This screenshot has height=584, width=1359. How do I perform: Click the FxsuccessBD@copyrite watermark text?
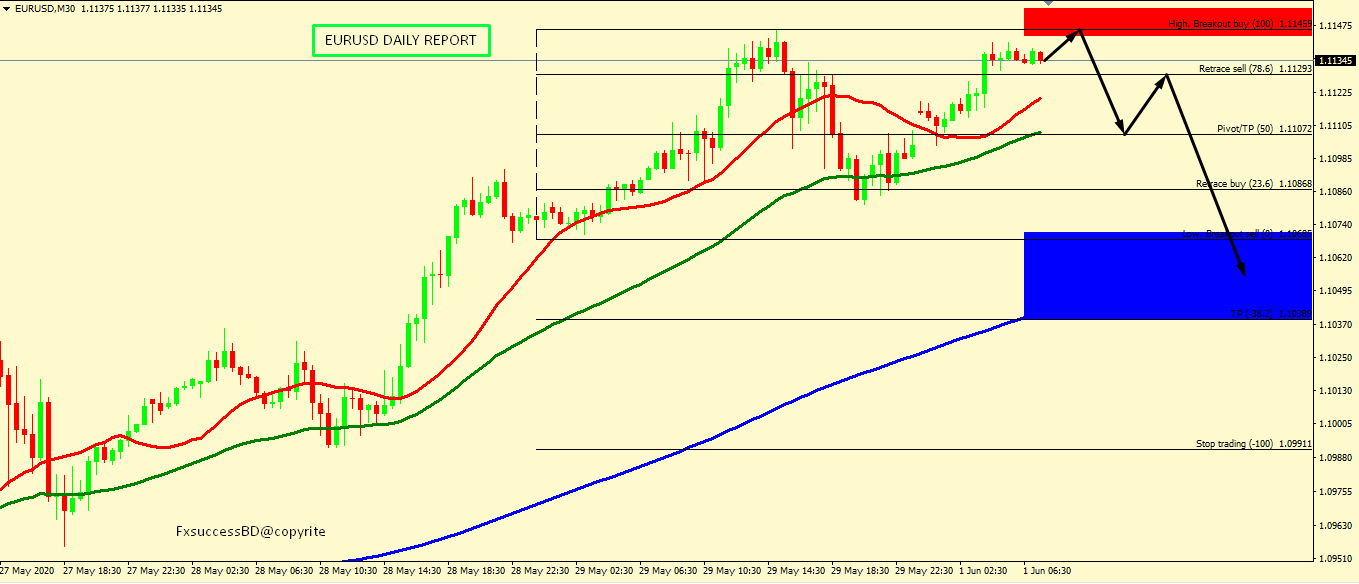pos(250,532)
